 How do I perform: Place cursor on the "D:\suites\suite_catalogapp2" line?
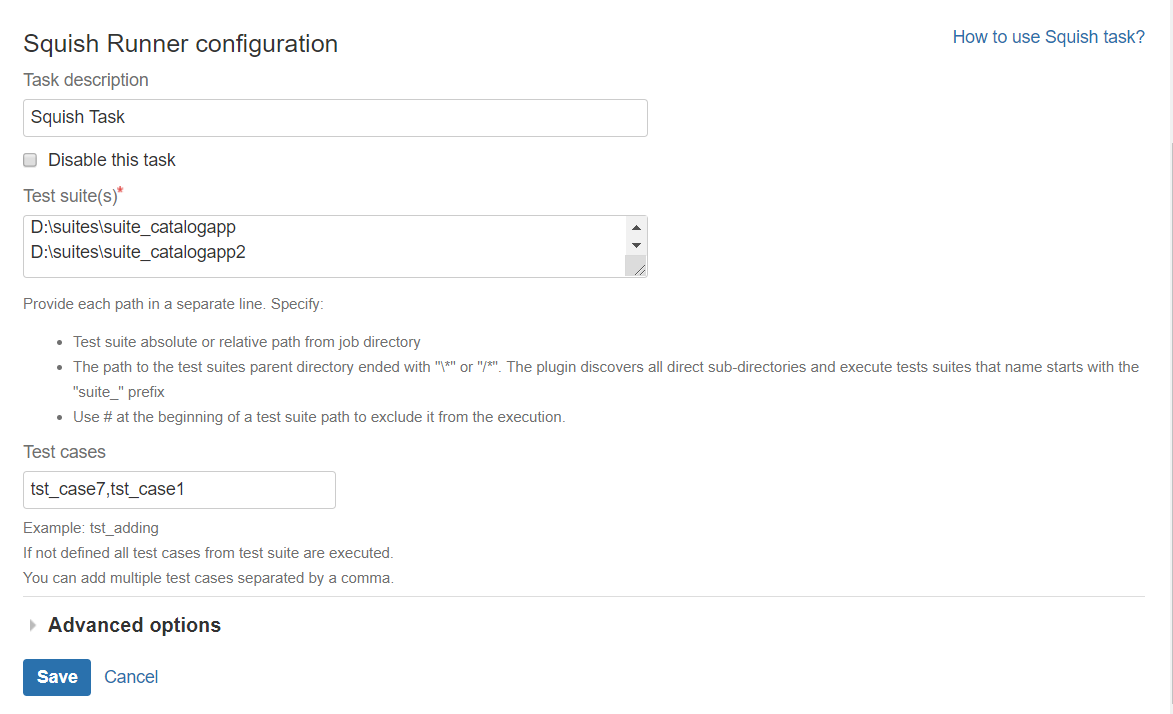pyautogui.click(x=138, y=252)
